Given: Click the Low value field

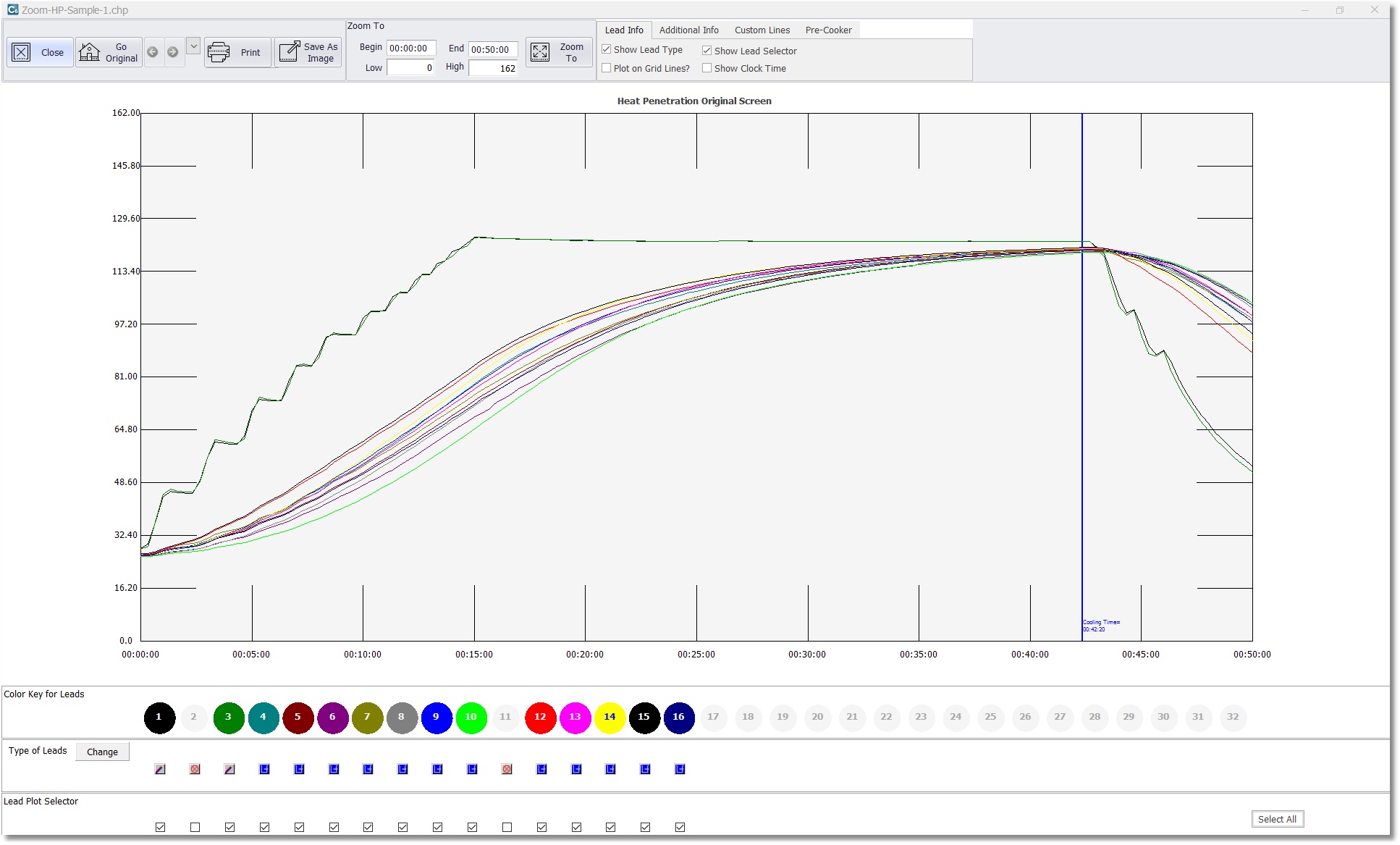Looking at the screenshot, I should [411, 68].
